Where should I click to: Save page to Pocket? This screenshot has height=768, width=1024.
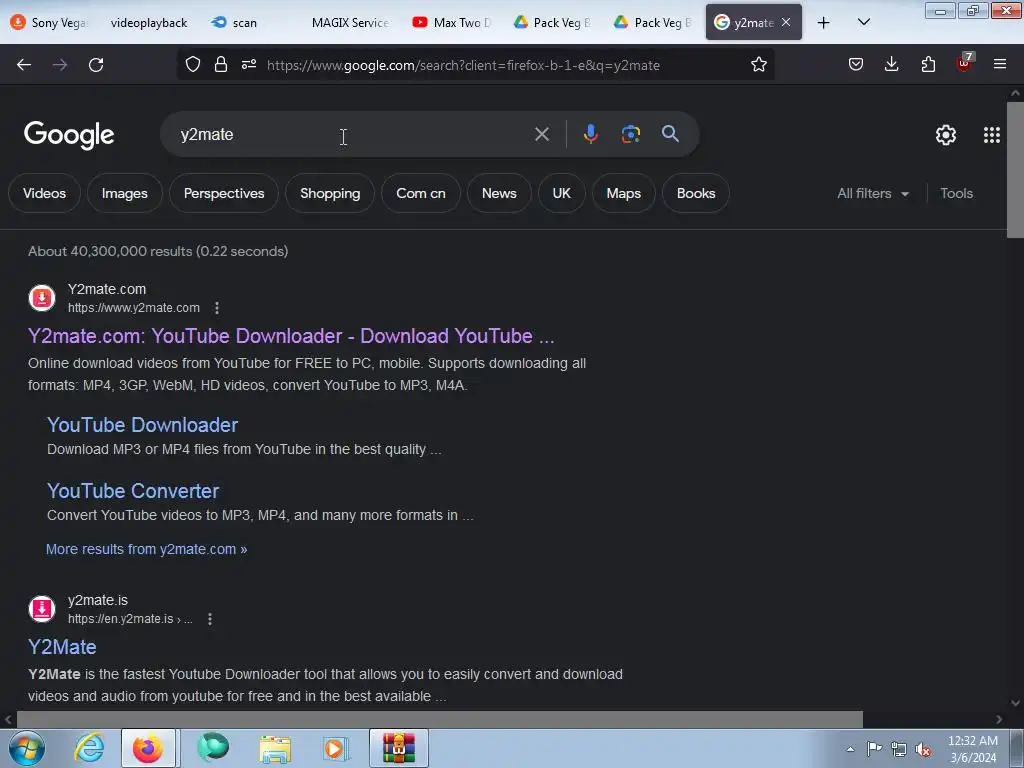[856, 64]
